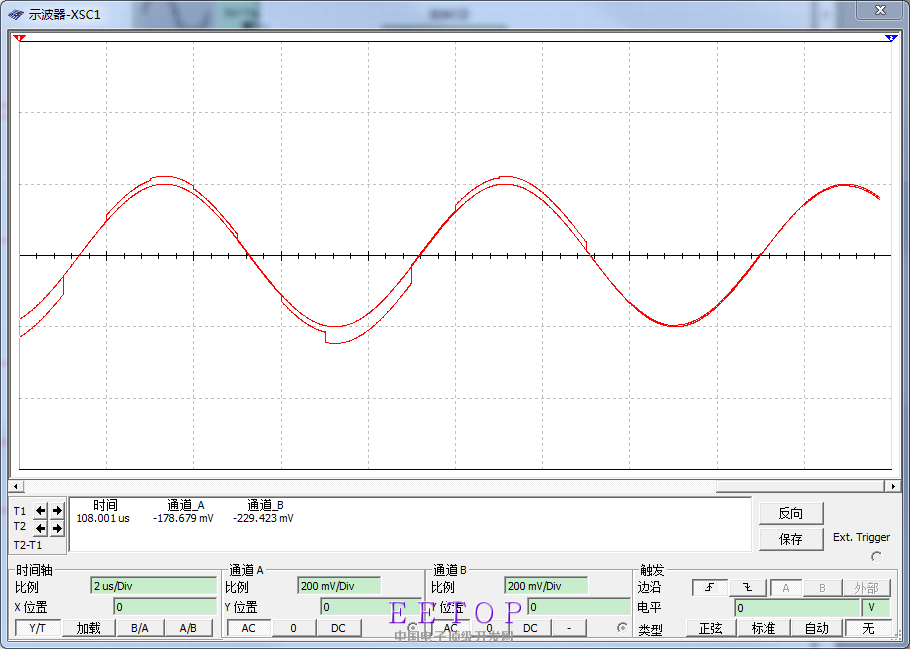Choose trigger source A button
This screenshot has height=649, width=910.
coord(786,587)
